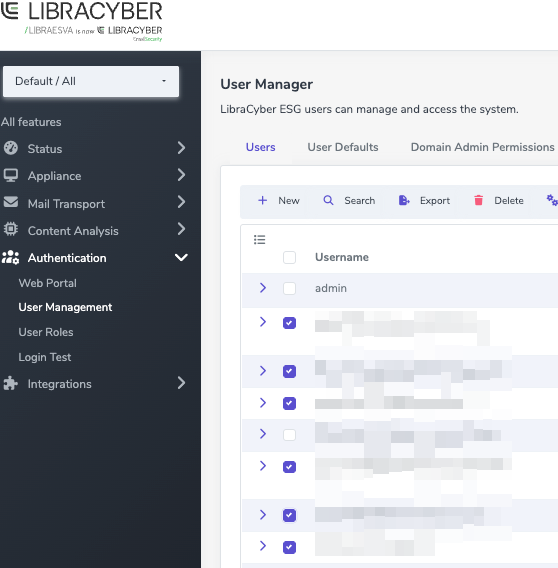Click the New button label
This screenshot has height=568, width=558.
pyautogui.click(x=289, y=201)
